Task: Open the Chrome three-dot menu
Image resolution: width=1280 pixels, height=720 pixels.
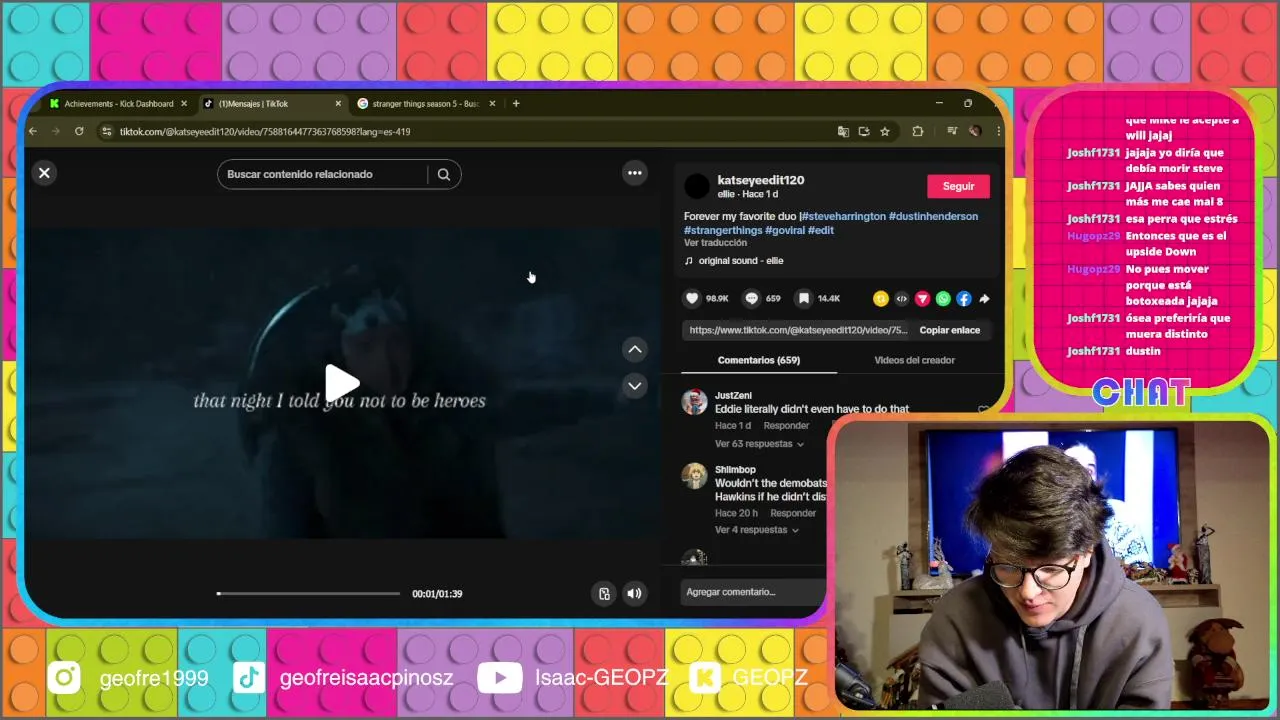Action: point(997,131)
